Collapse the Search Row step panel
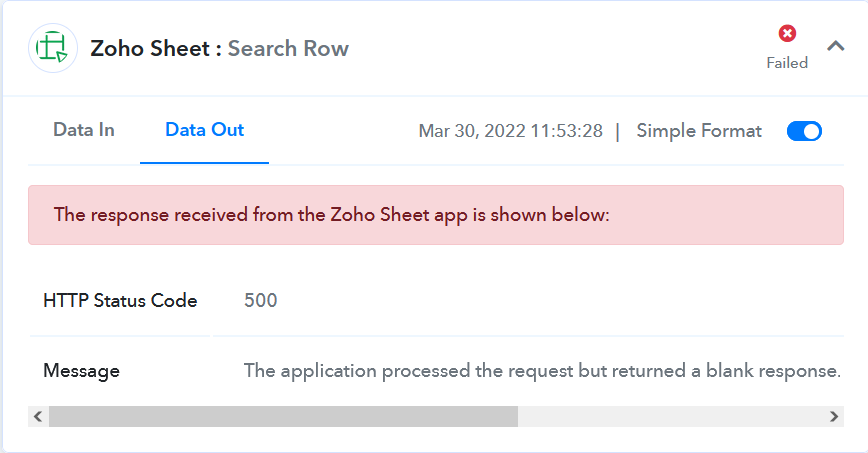Image resolution: width=868 pixels, height=453 pixels. click(835, 46)
